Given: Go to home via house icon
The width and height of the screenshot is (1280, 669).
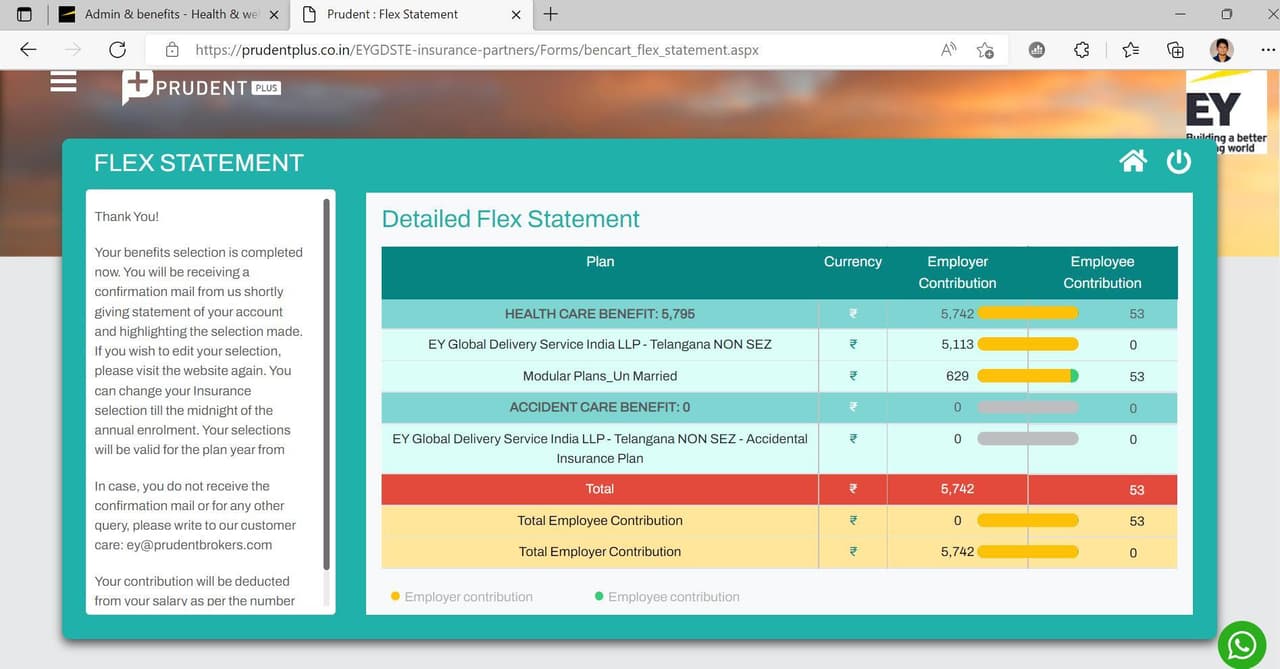Looking at the screenshot, I should 1133,161.
